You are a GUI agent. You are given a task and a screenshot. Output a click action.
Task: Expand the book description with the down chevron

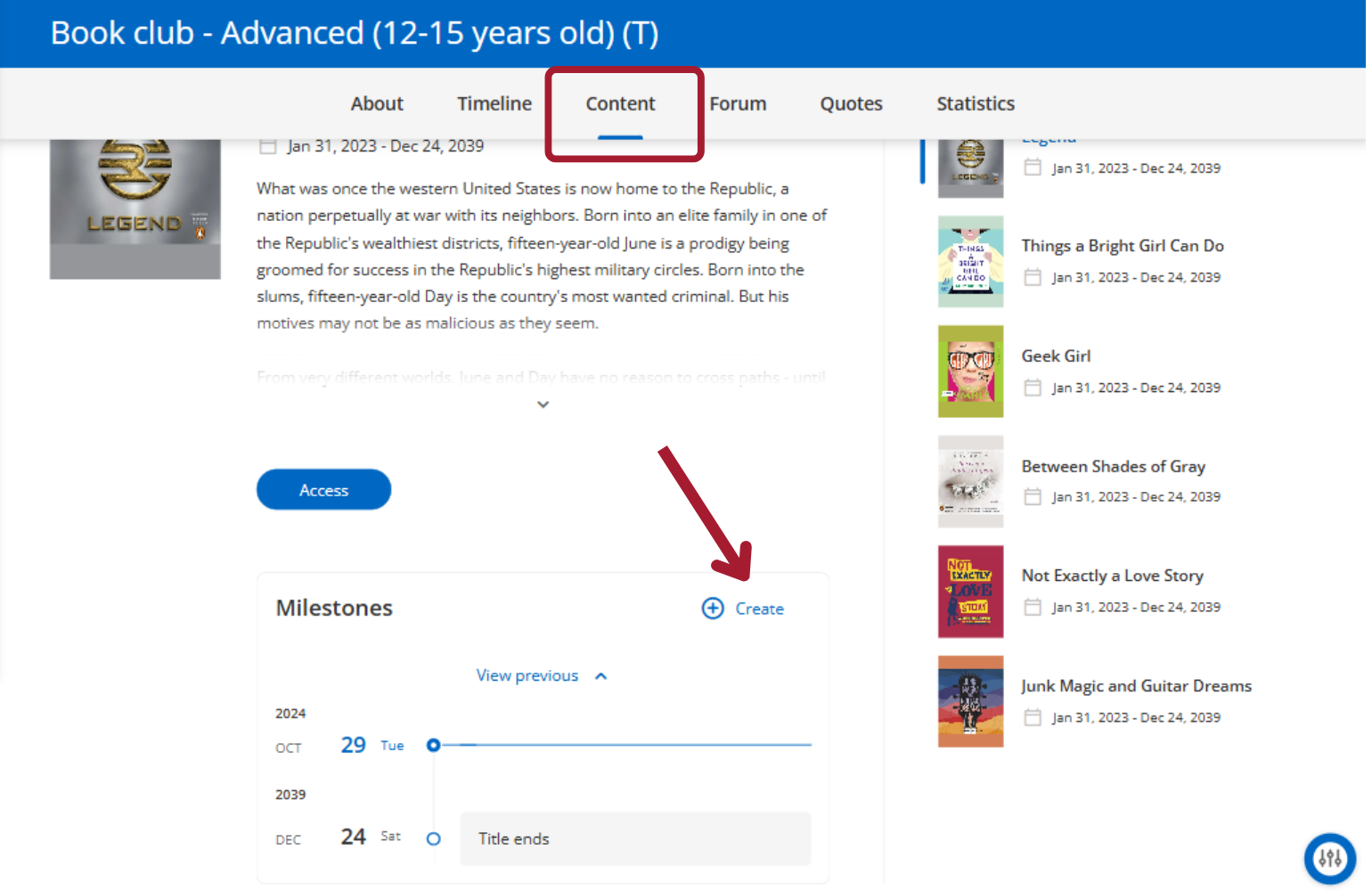(x=543, y=405)
